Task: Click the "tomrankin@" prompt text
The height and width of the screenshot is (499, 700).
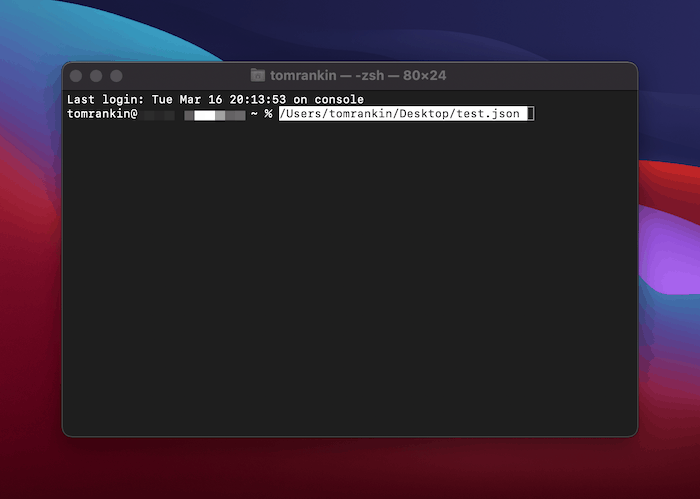Action: click(x=102, y=114)
